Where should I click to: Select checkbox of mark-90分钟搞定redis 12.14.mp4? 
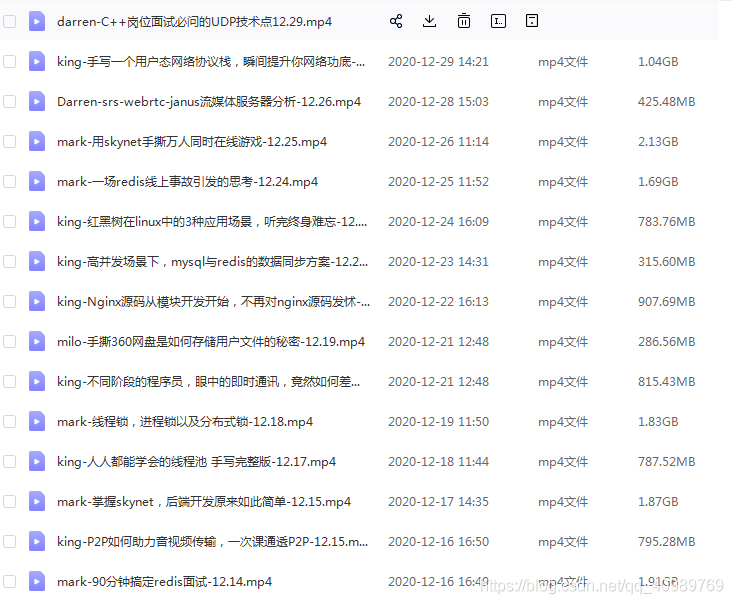click(x=9, y=581)
